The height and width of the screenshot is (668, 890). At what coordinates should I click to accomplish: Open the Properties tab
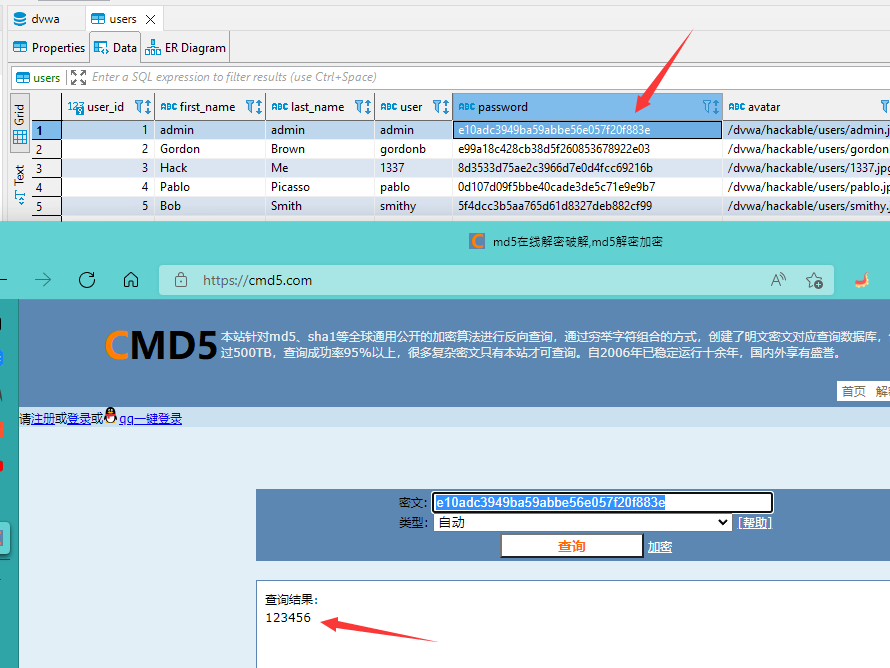click(49, 48)
